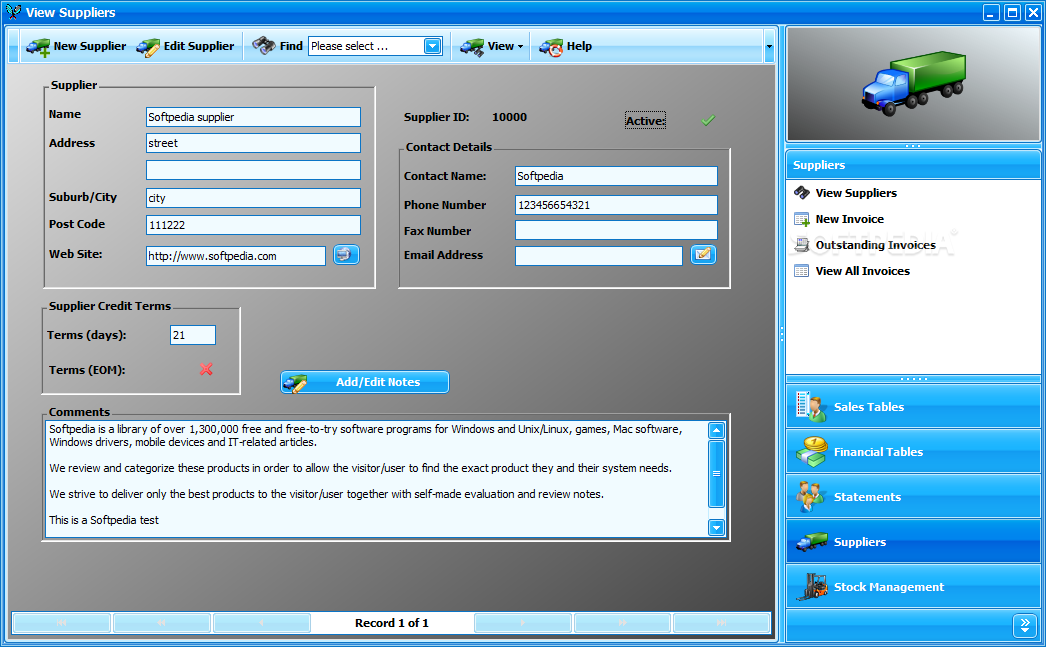
Task: Click the New Supplier button
Action: coord(76,46)
